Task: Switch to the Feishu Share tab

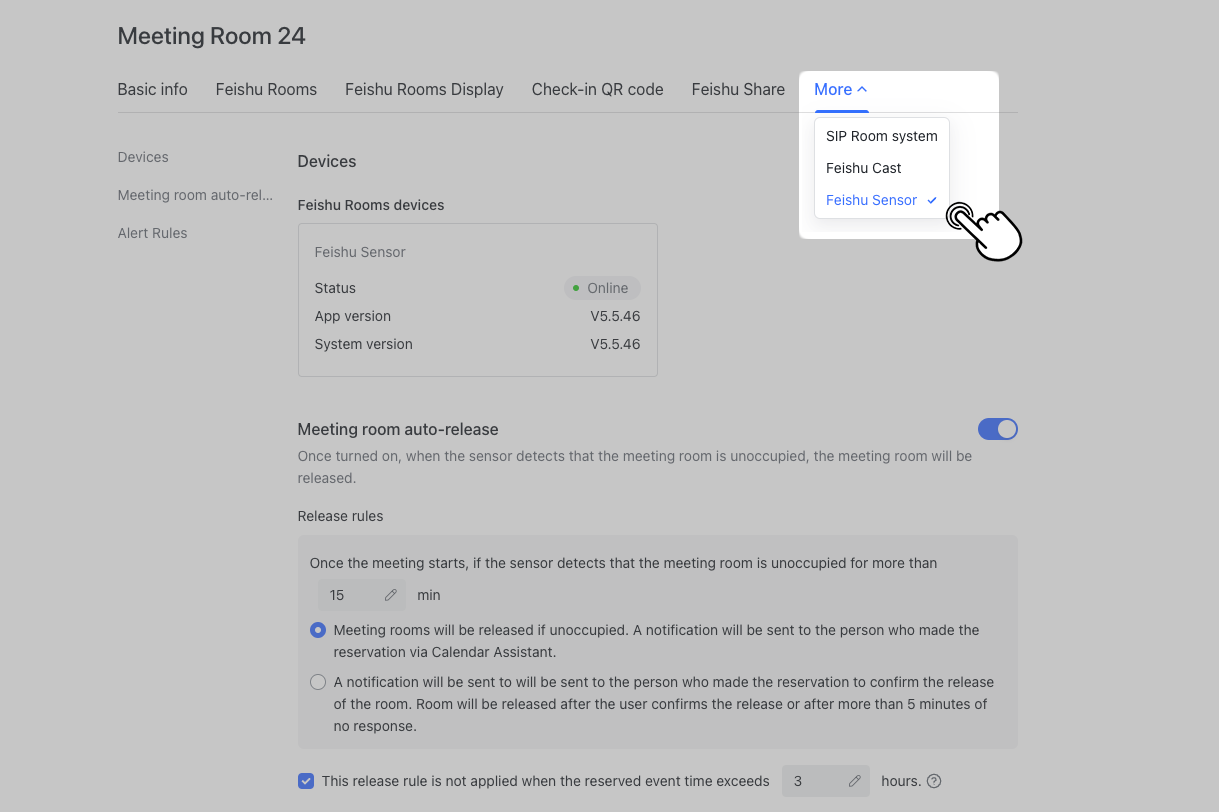Action: (x=738, y=89)
